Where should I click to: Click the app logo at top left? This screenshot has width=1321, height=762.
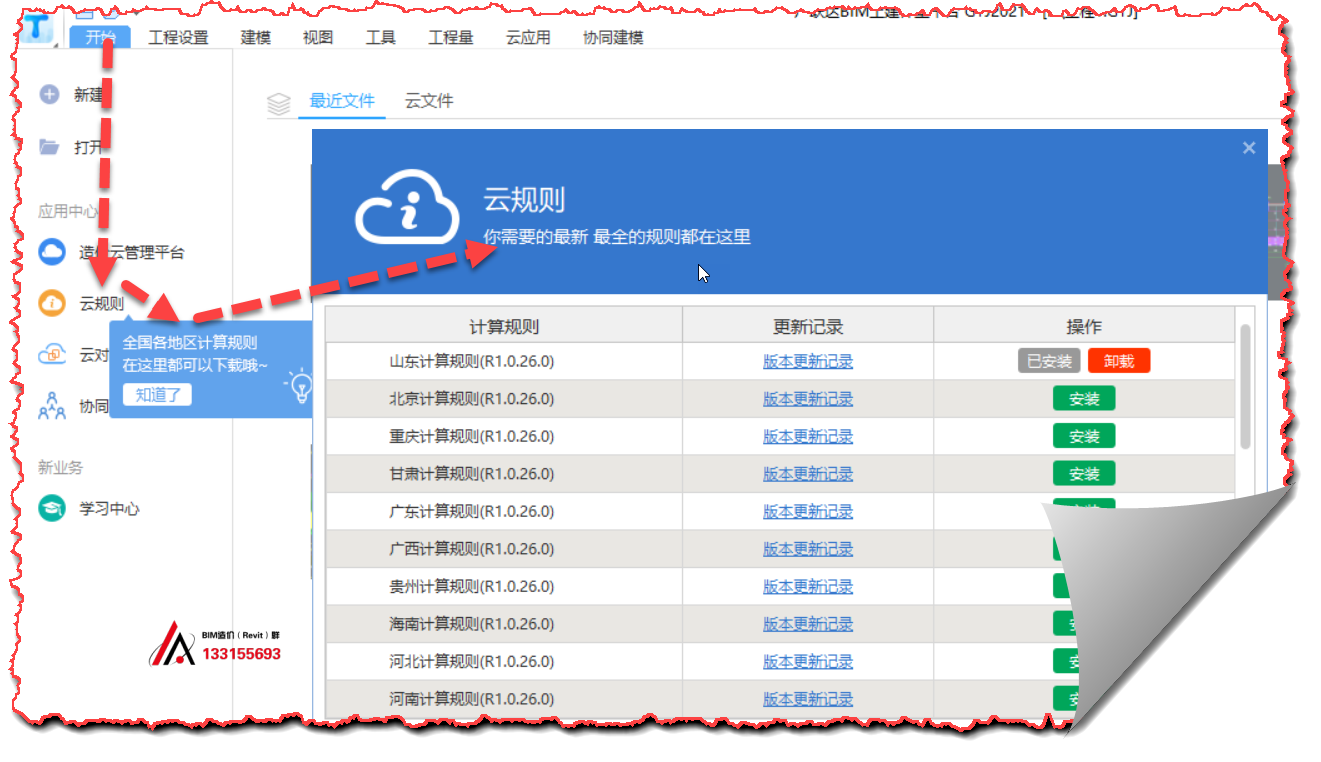click(x=40, y=27)
